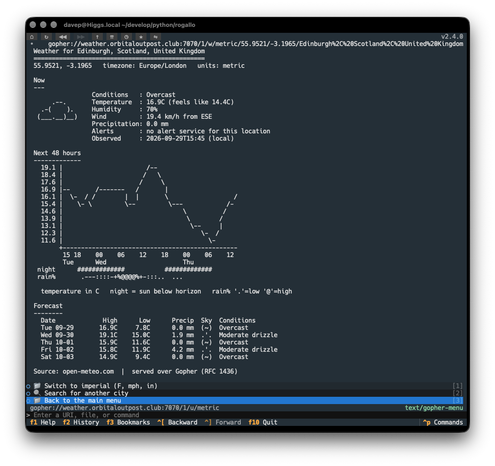495x466 pixels.
Task: Click the [2] shortcut number label
Action: point(457,393)
